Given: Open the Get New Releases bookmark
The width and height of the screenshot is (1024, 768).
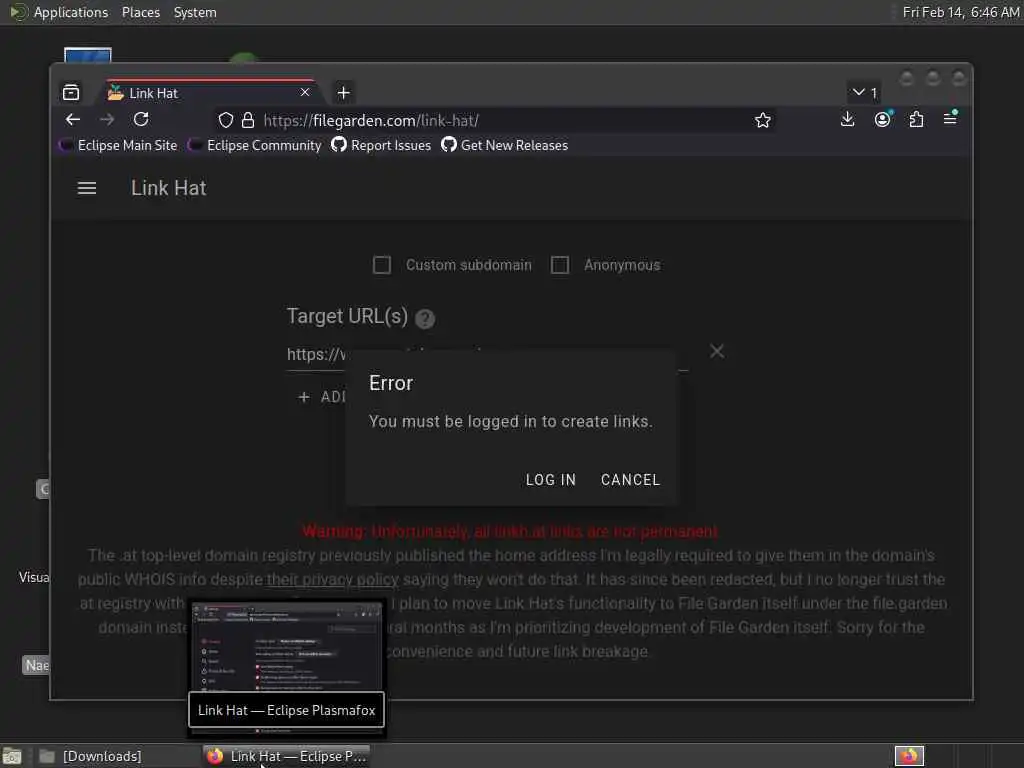Looking at the screenshot, I should pos(504,146).
